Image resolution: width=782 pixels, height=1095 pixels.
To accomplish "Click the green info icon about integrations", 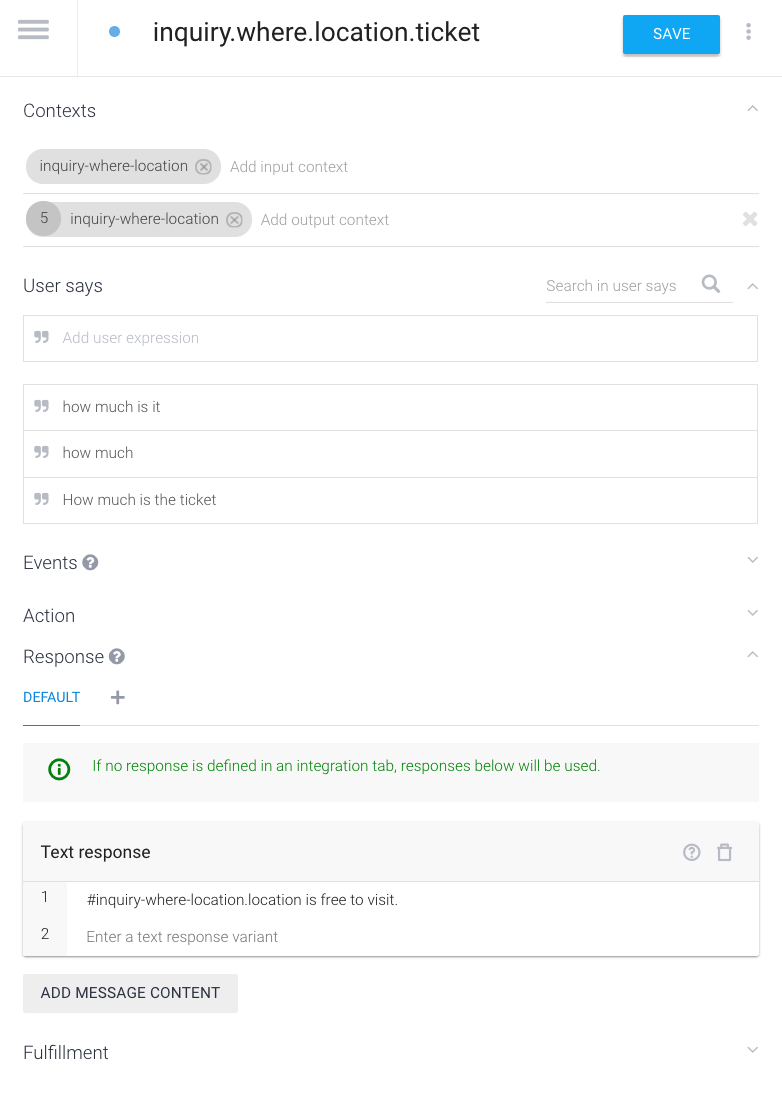I will click(59, 767).
